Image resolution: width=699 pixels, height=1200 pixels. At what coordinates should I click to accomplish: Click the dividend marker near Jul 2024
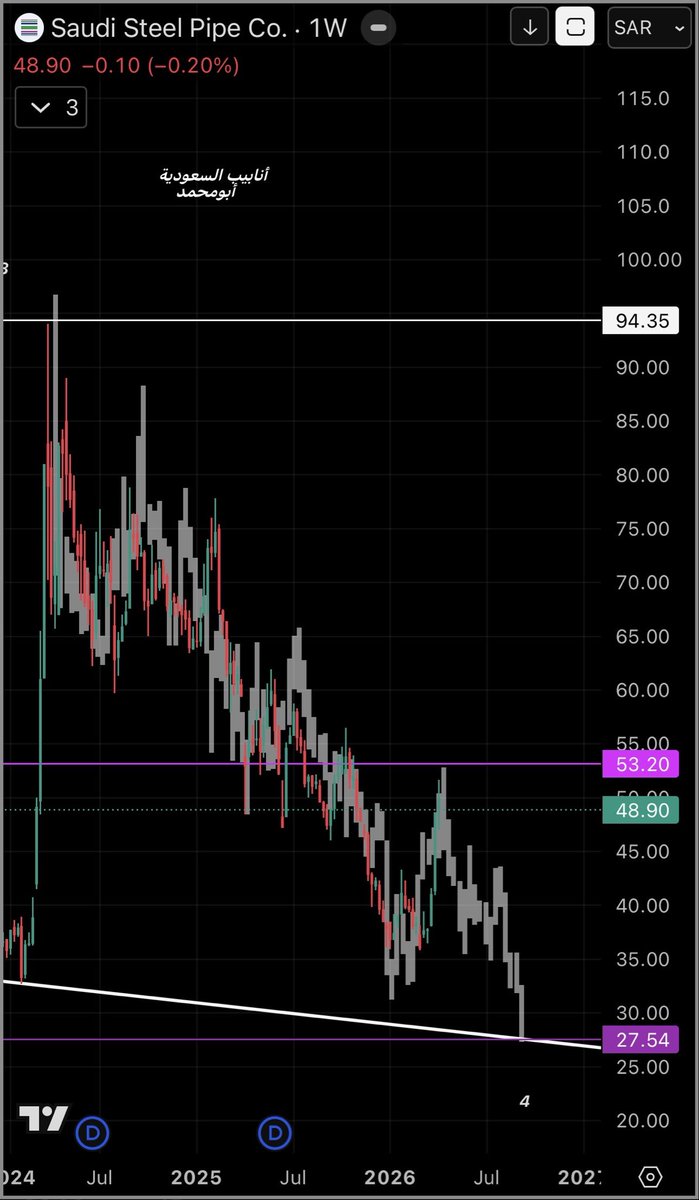(93, 1133)
